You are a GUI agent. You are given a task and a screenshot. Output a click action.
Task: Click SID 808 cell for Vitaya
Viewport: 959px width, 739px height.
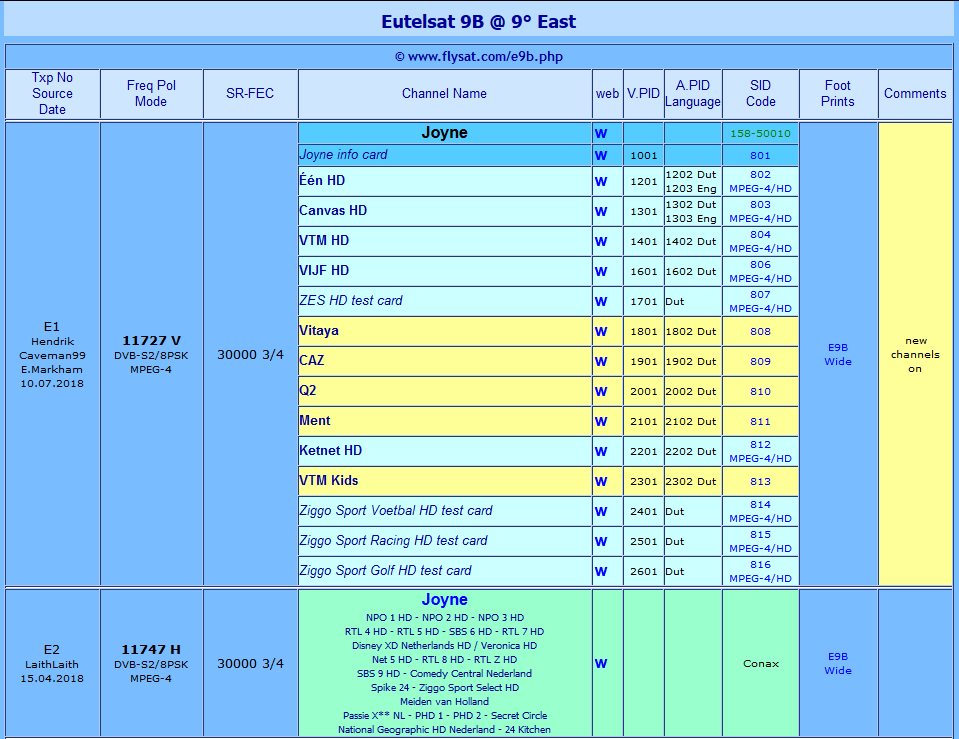[x=760, y=332]
